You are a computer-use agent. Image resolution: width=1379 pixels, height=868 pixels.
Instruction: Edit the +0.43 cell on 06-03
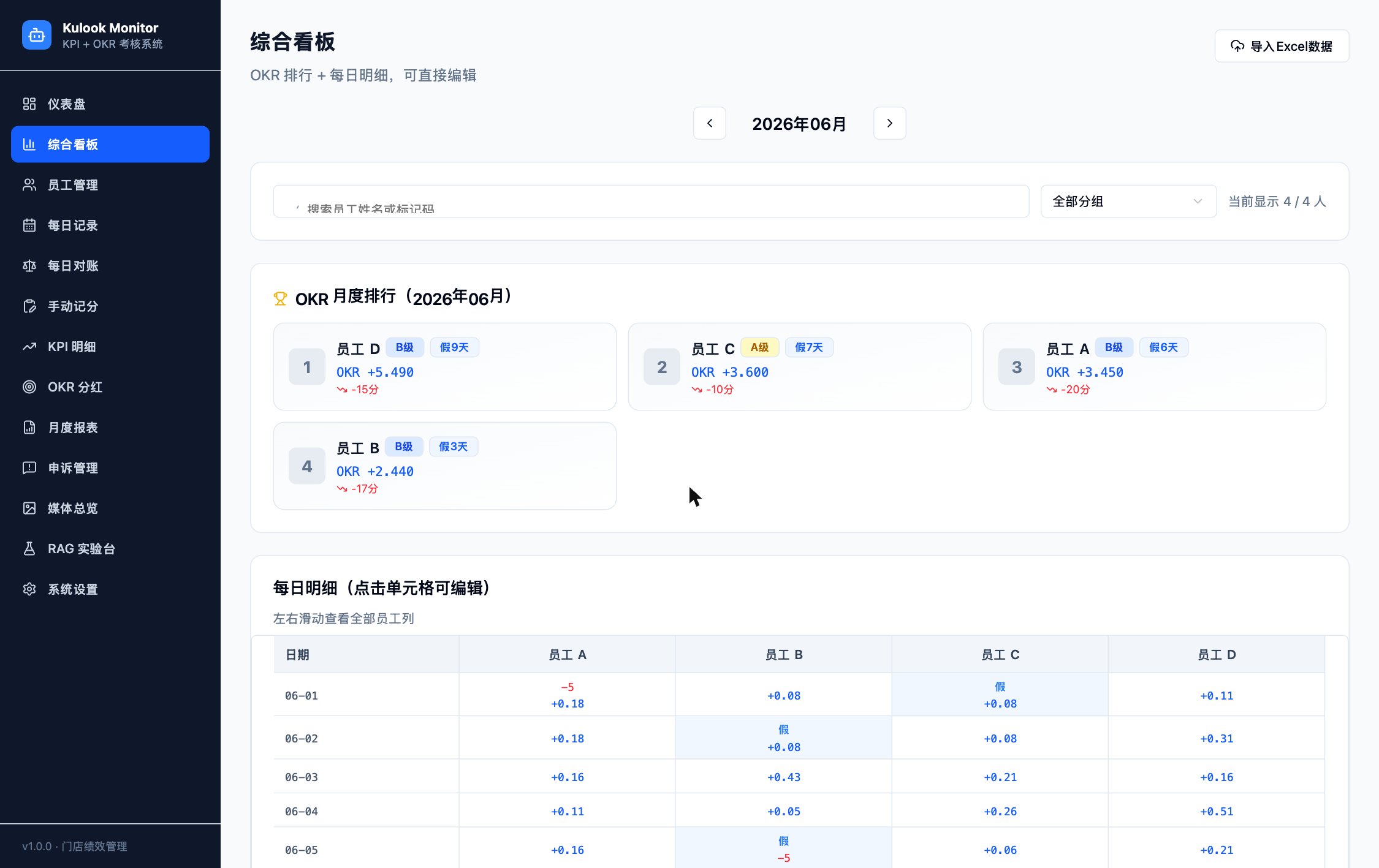click(x=783, y=777)
